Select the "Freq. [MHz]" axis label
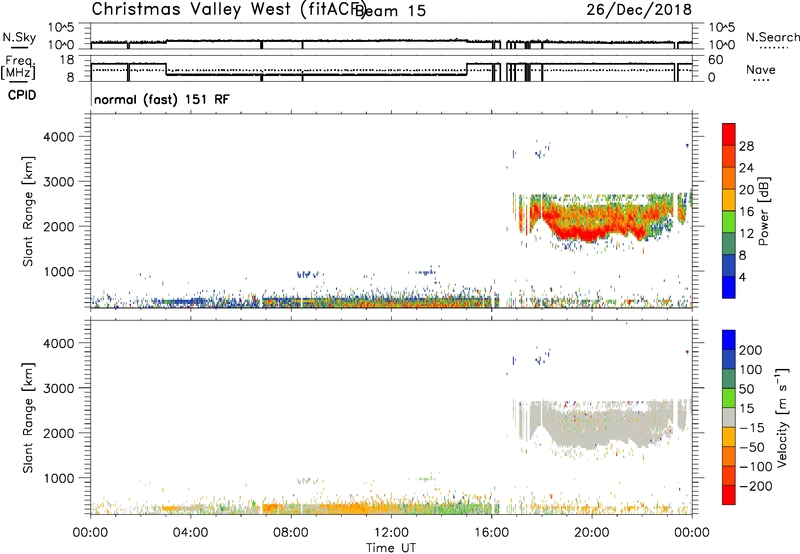 [18, 68]
